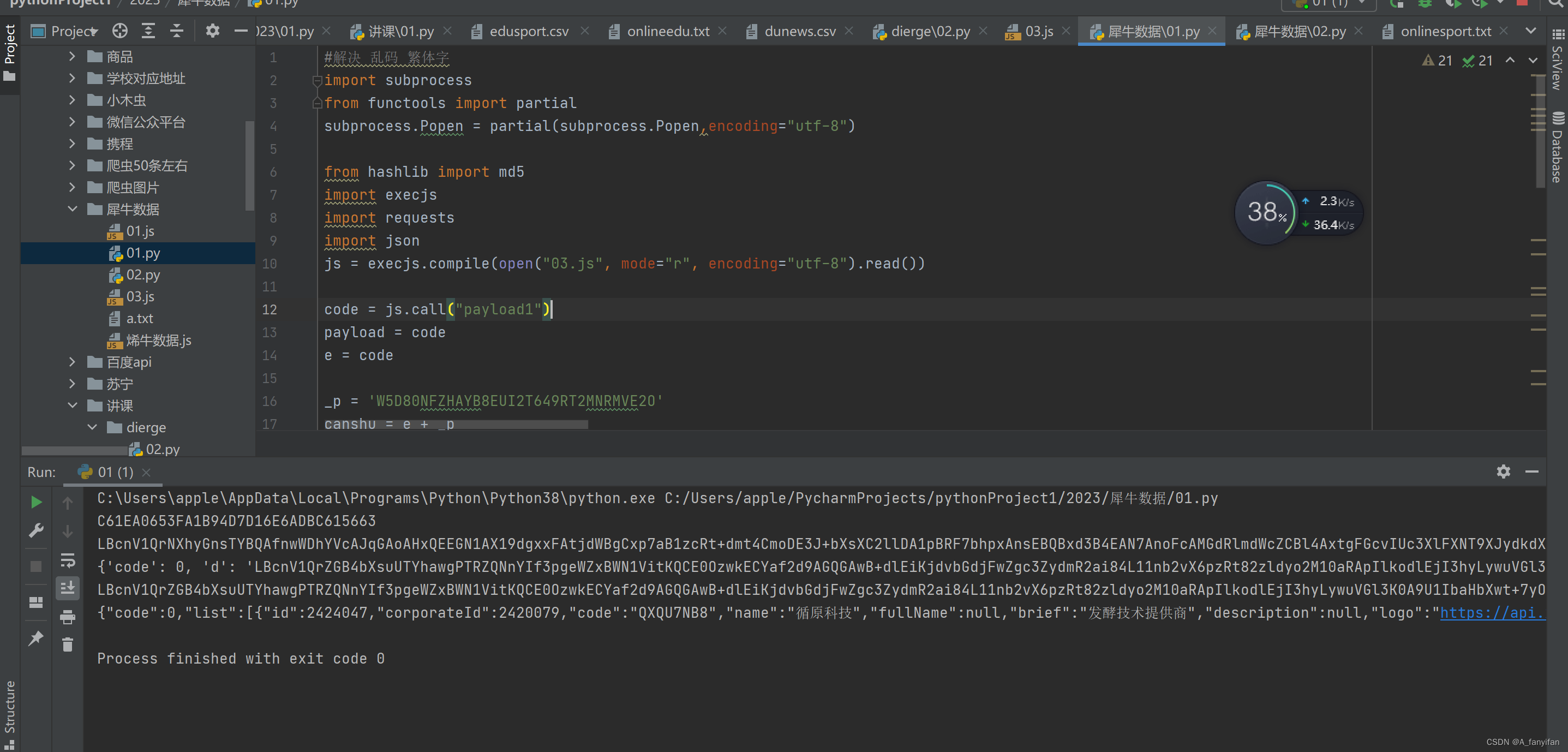This screenshot has height=752, width=1568.
Task: Click Collapse All icon in Project panel
Action: click(x=177, y=31)
